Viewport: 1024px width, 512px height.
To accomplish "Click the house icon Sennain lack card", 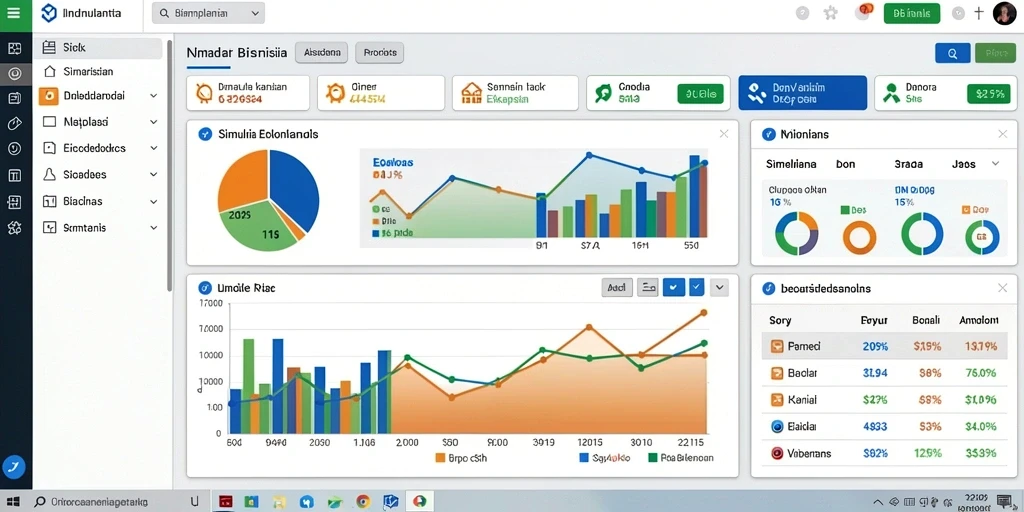I will pos(470,93).
